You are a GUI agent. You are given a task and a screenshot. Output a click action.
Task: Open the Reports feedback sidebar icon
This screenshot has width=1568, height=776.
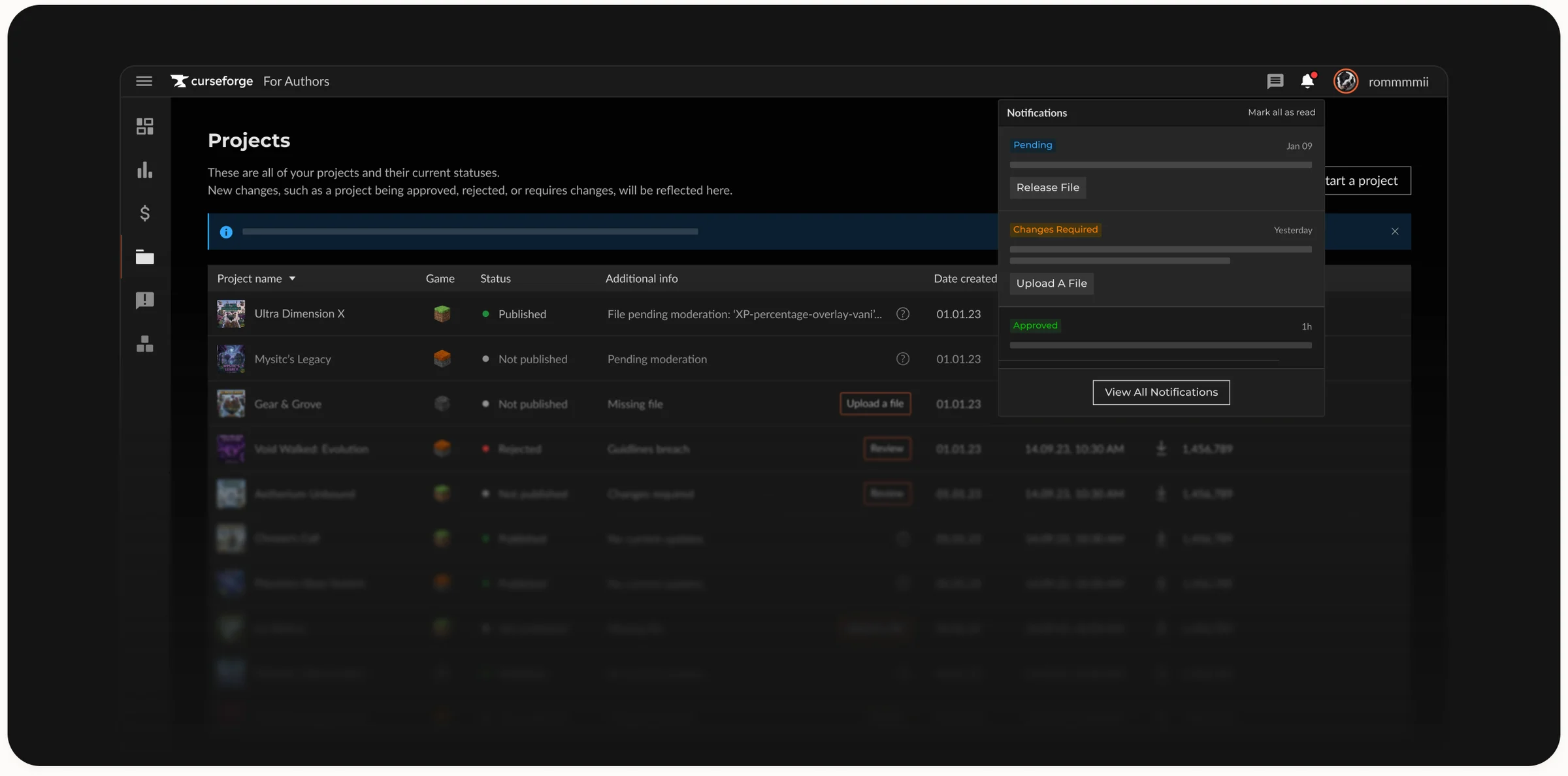(x=144, y=300)
